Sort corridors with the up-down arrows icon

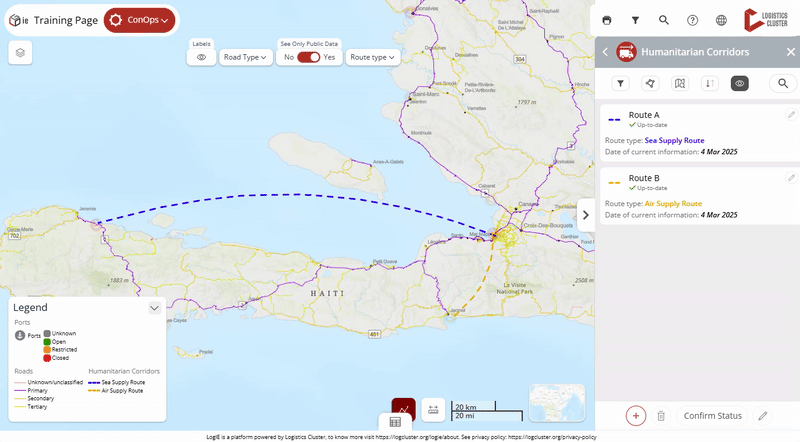(710, 84)
